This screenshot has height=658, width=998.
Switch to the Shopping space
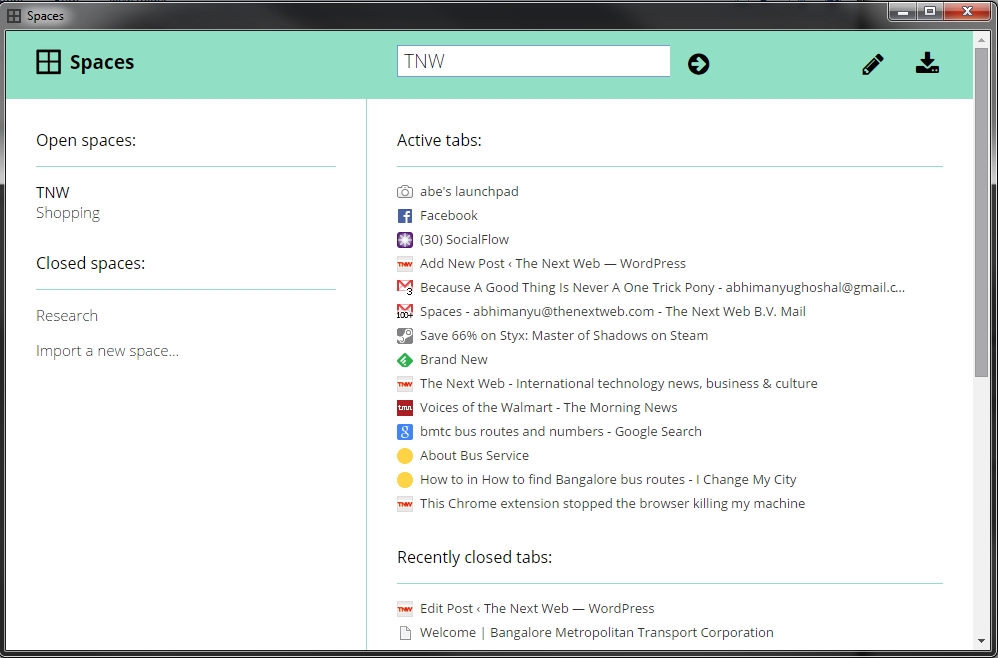(68, 213)
